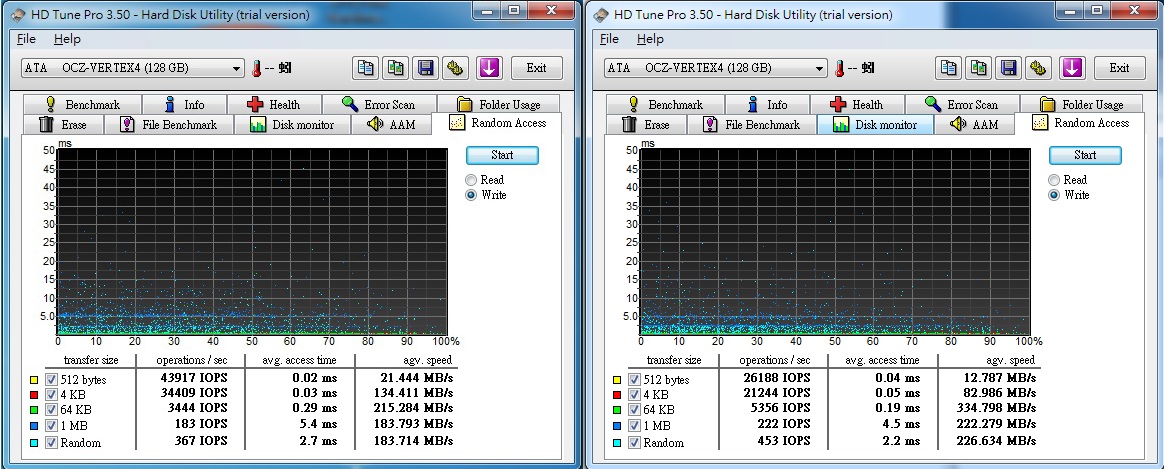Screen dimensions: 1164x469
Task: Open the Benchmark tab in right window
Action: point(664,105)
